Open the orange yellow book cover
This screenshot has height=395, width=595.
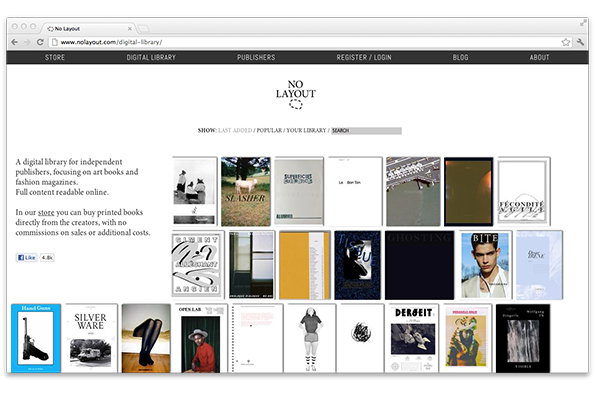(305, 265)
